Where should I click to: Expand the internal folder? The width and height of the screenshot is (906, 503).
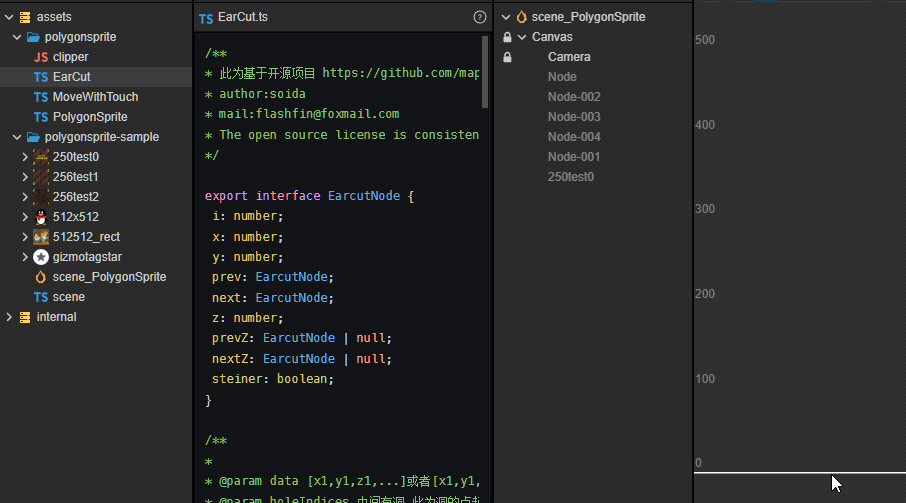point(9,317)
